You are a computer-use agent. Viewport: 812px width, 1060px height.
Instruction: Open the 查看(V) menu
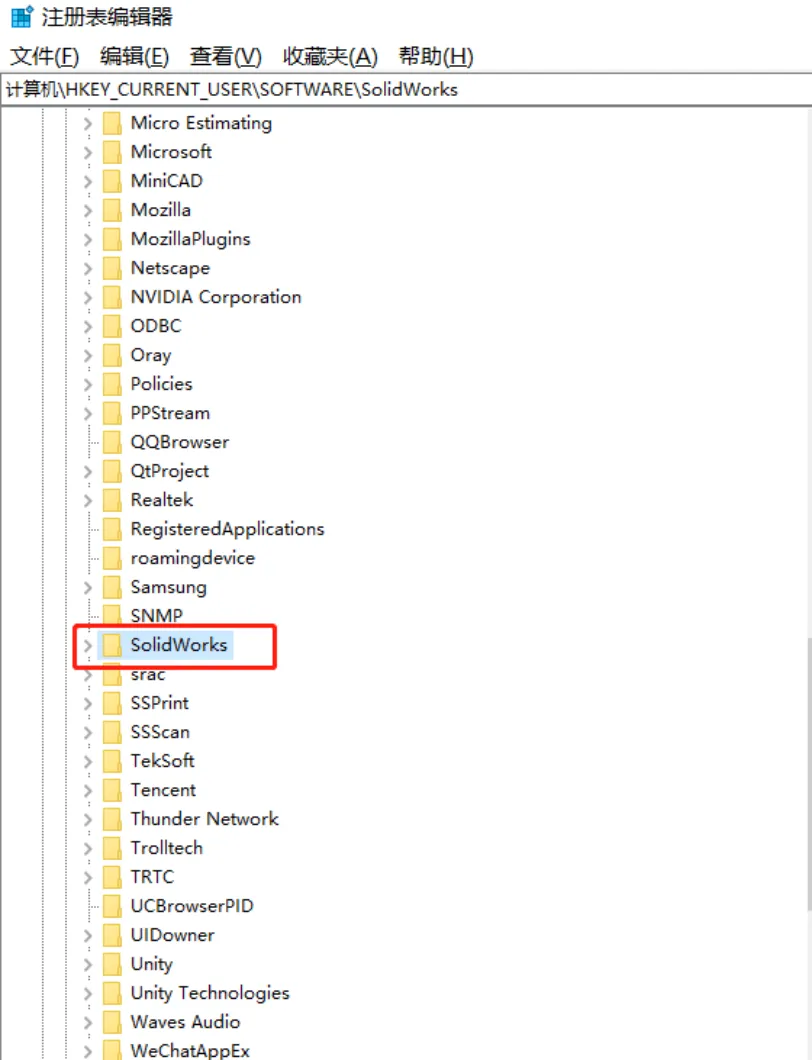click(x=226, y=56)
